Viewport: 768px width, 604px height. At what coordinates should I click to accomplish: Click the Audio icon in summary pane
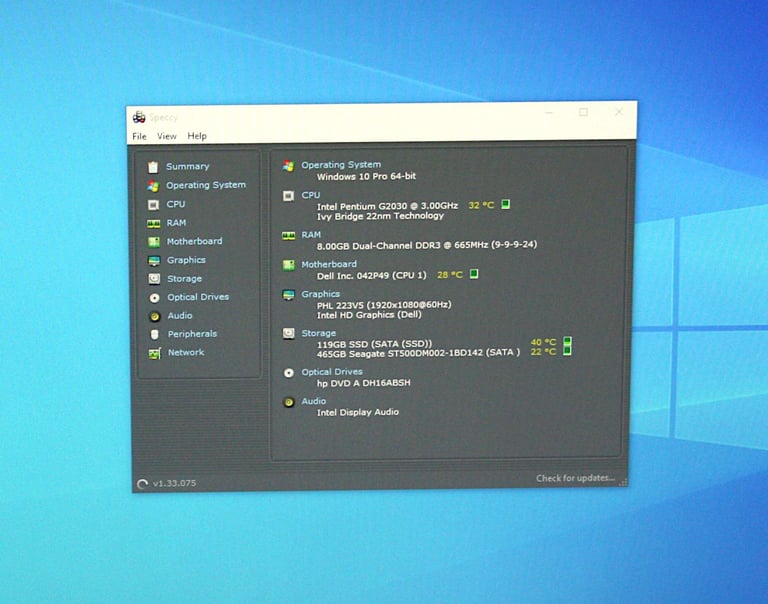(288, 402)
